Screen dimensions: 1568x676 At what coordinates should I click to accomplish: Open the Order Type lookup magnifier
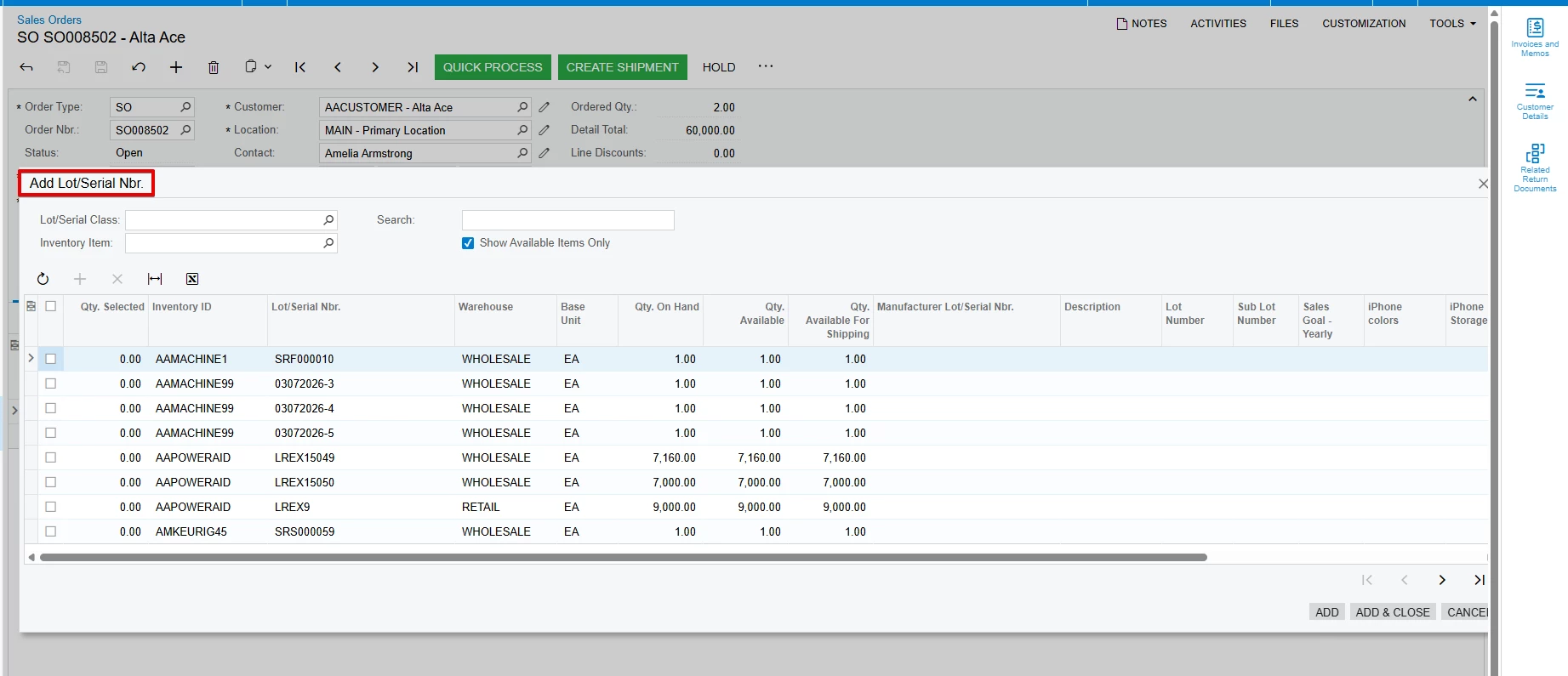185,107
